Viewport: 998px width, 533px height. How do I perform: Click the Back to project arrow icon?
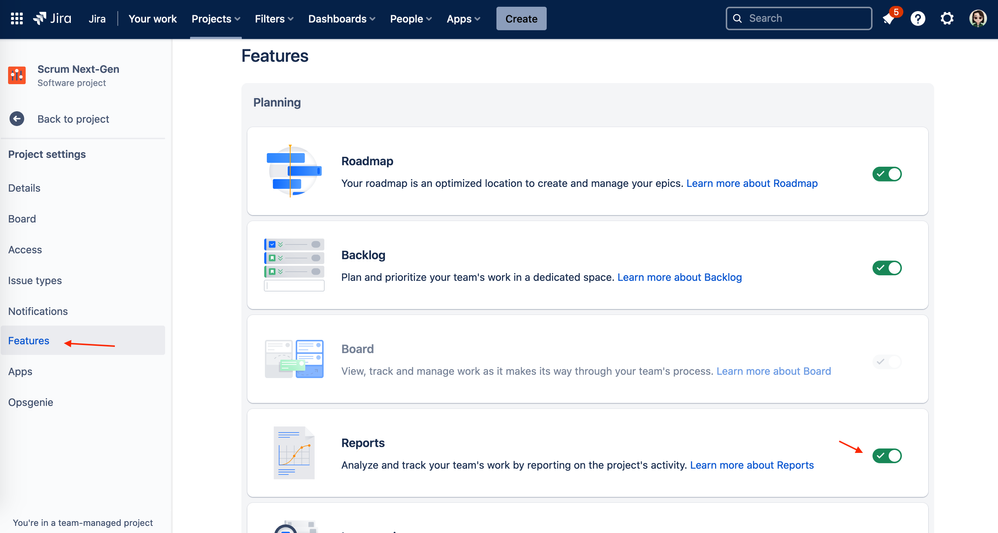click(x=17, y=119)
